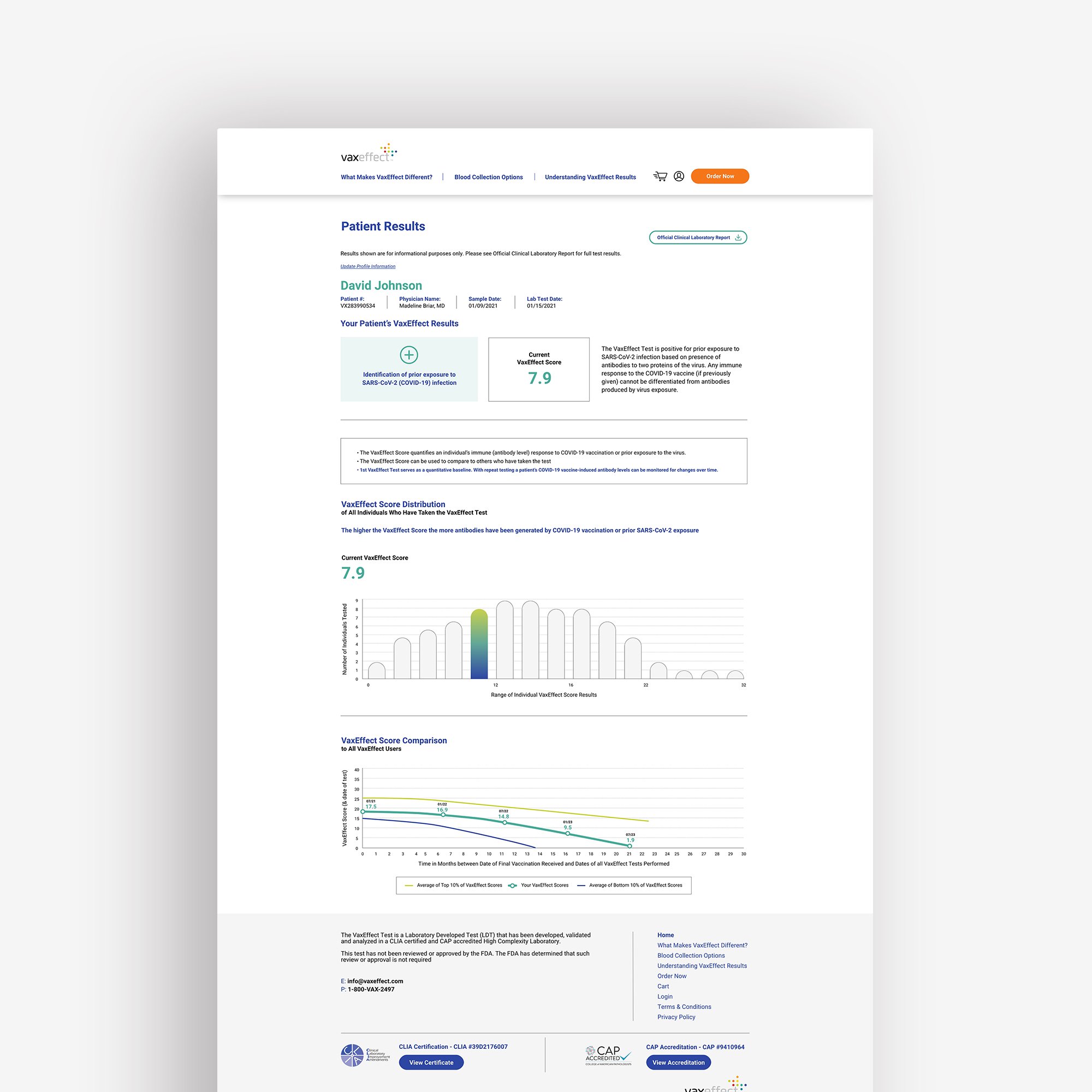Open Terms & Conditions footer link

684,1007
